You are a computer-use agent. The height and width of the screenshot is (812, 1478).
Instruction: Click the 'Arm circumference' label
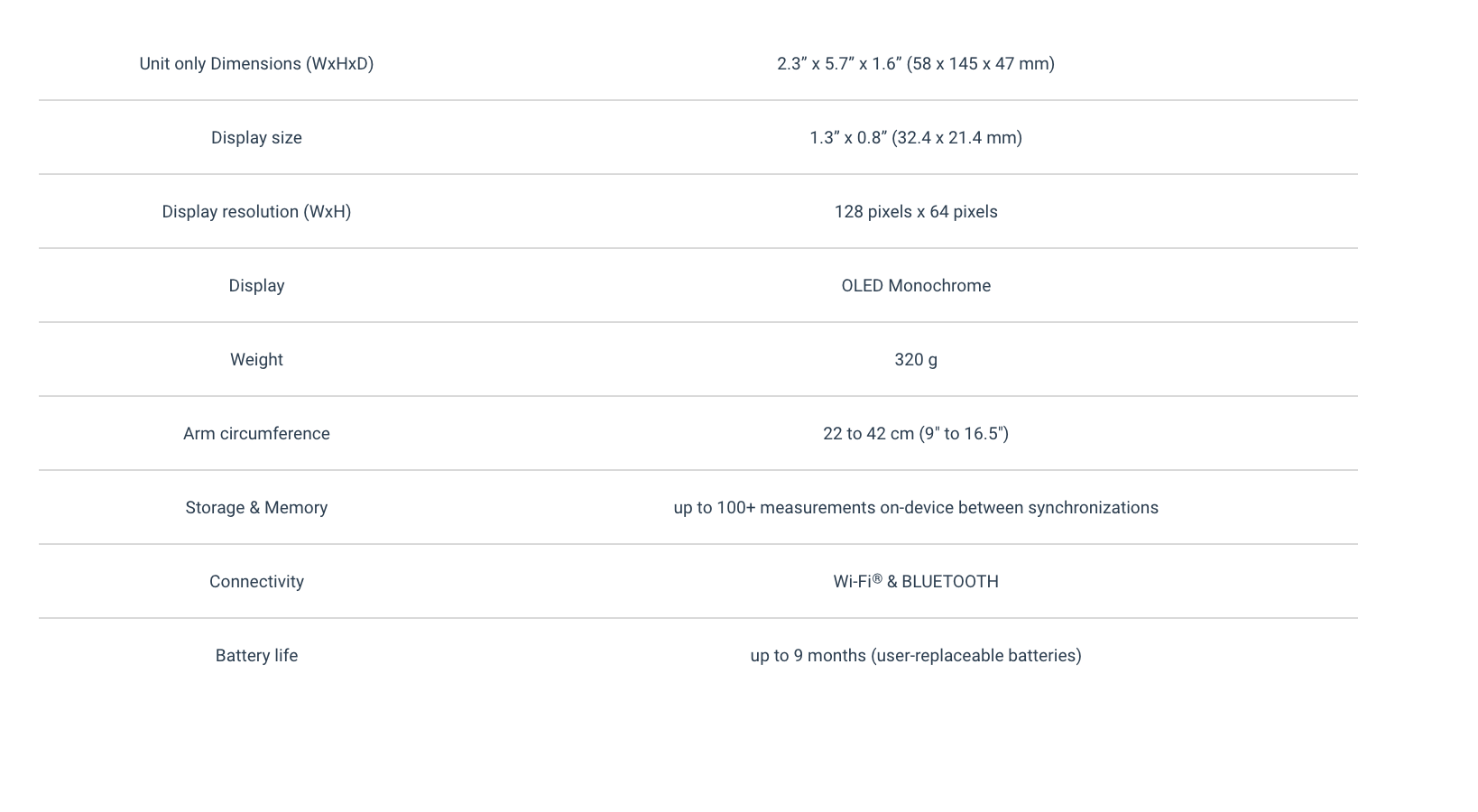[x=256, y=434]
